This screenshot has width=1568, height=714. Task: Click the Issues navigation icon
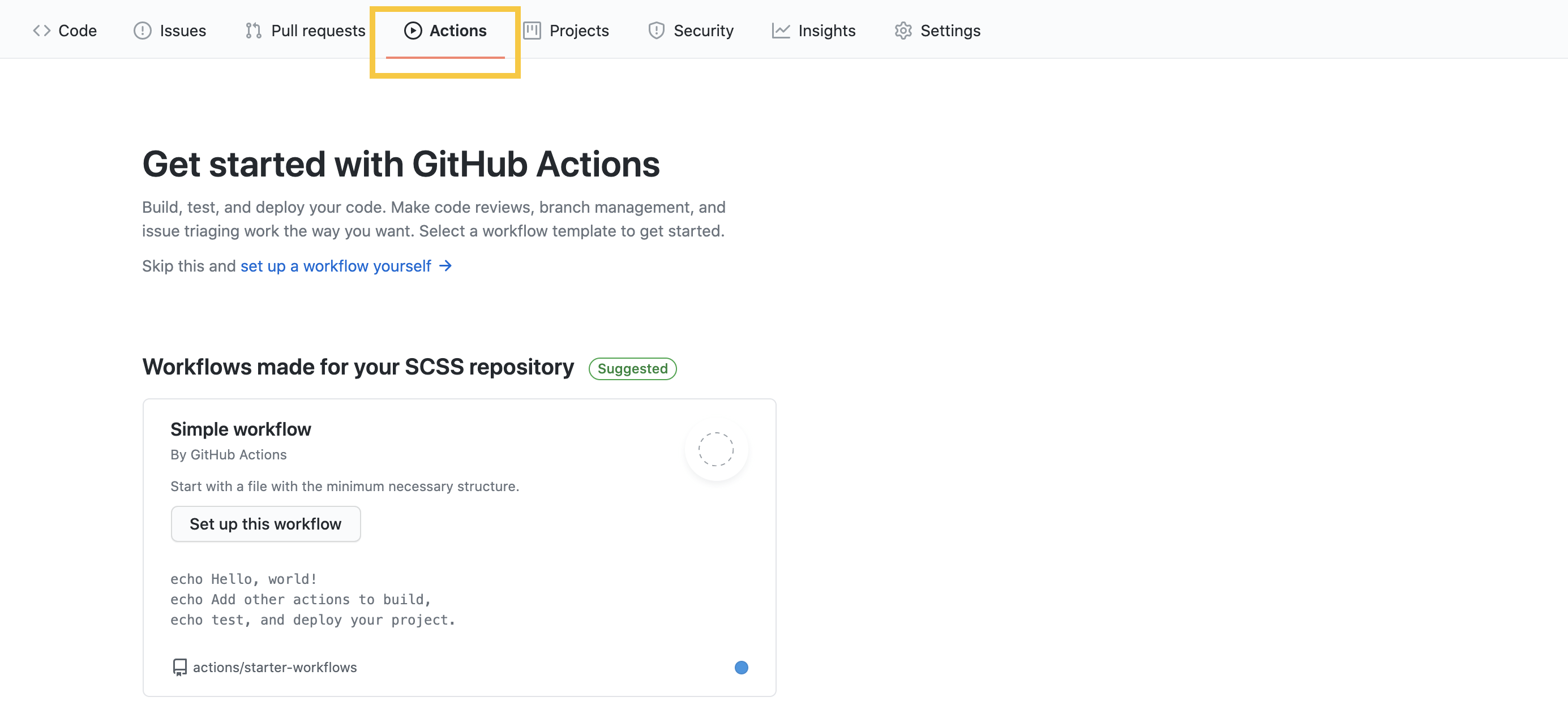pos(141,29)
